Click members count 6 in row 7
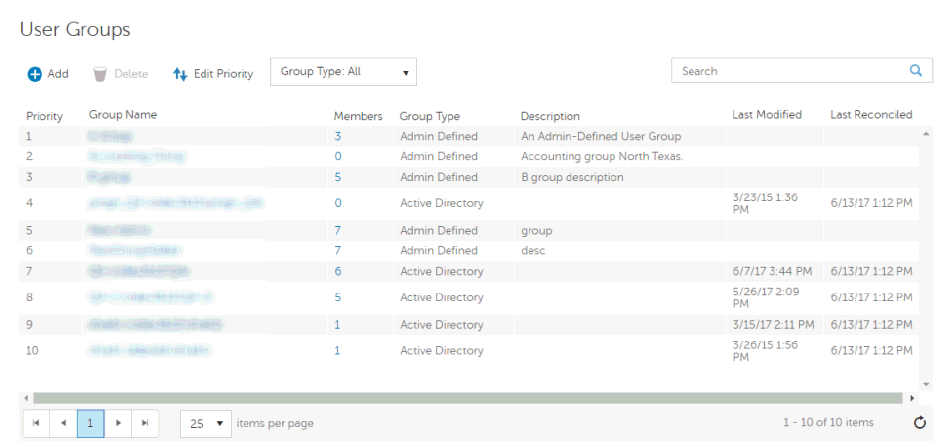Screen dimensions: 937x441 point(338,271)
